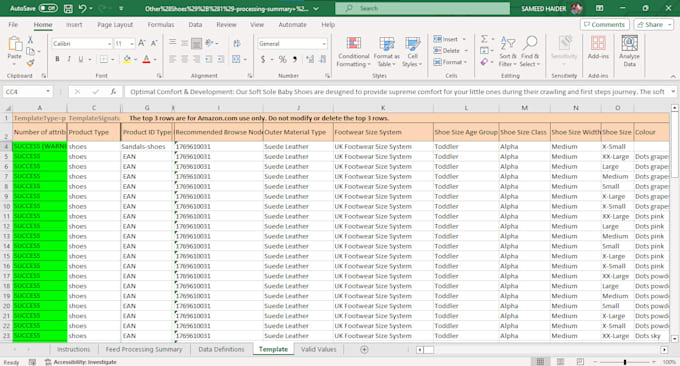Toggle Bold formatting
680x366 pixels.
57,59
